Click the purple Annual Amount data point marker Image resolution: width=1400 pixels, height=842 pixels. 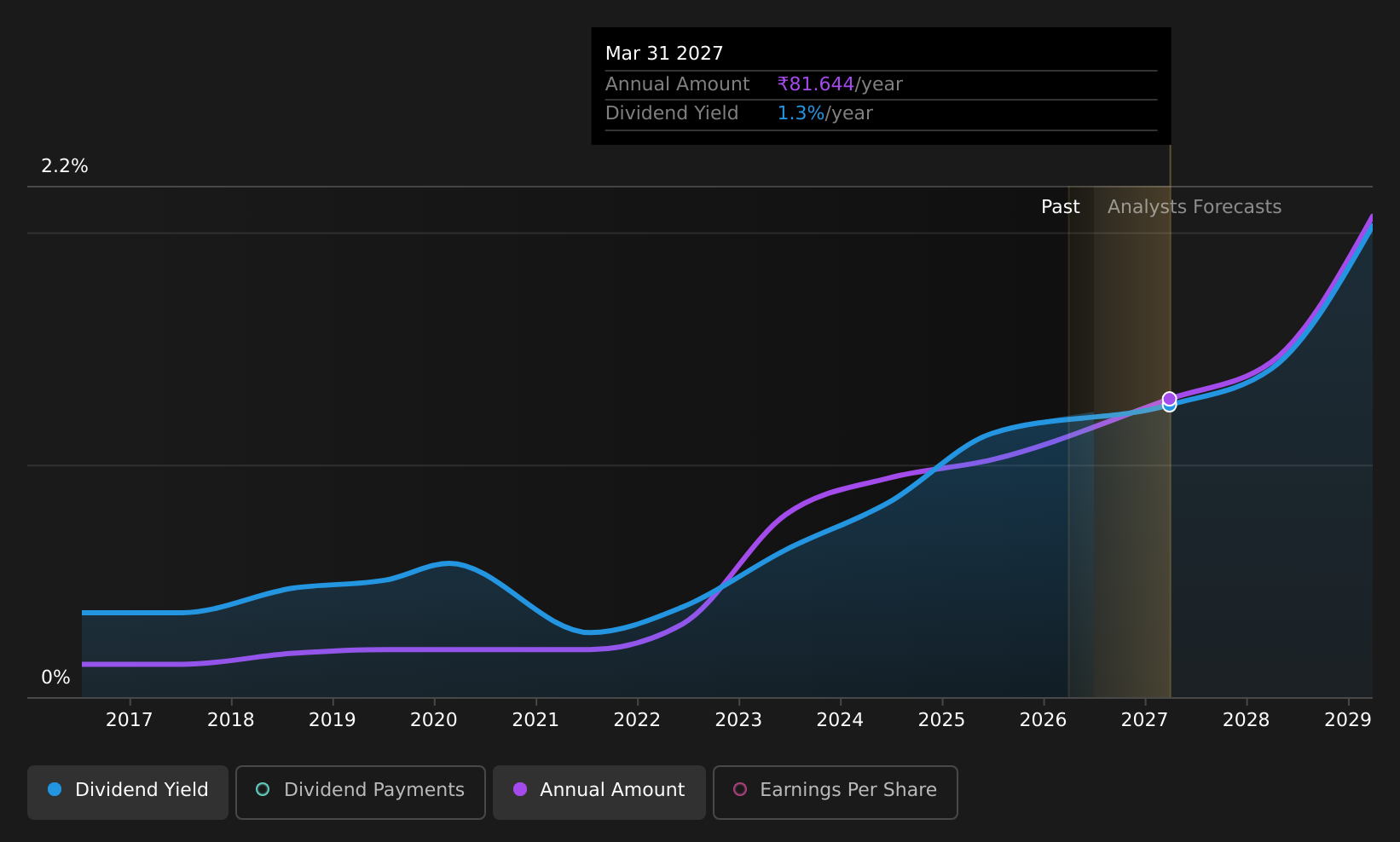[1169, 399]
